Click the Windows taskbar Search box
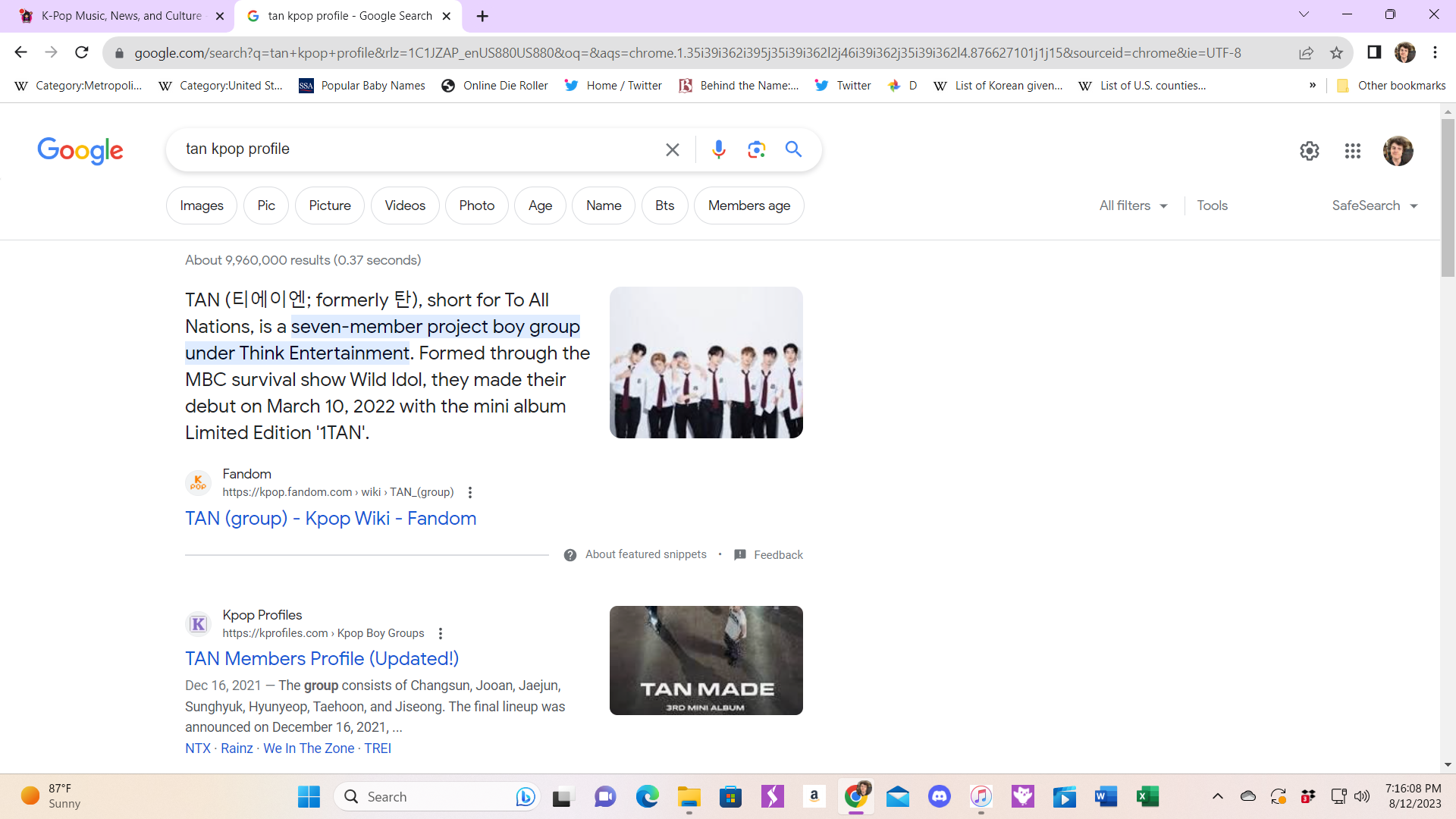This screenshot has height=819, width=1456. tap(437, 797)
